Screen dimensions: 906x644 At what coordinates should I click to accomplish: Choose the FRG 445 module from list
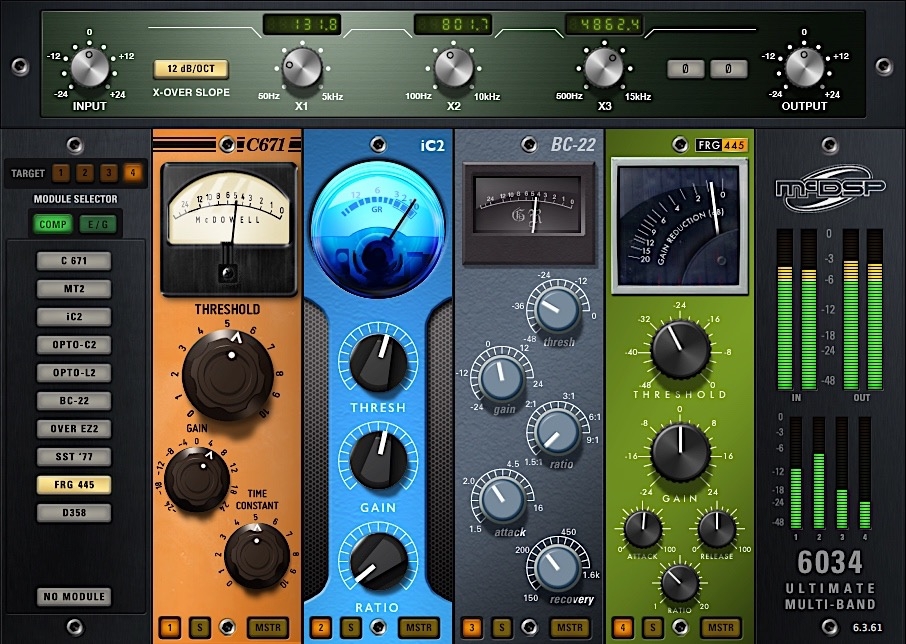click(74, 485)
